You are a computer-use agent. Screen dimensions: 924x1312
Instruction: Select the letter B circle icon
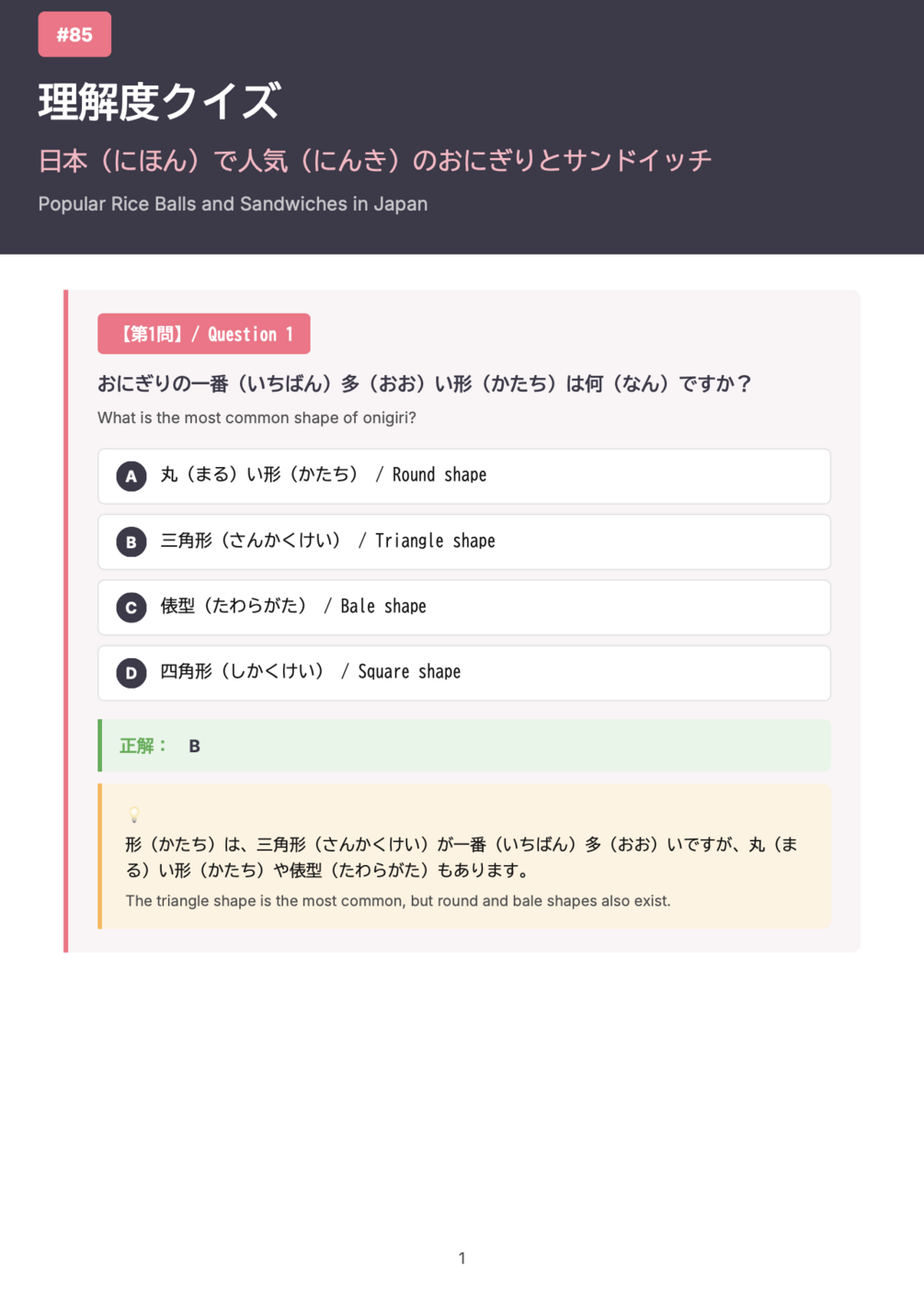tap(131, 542)
